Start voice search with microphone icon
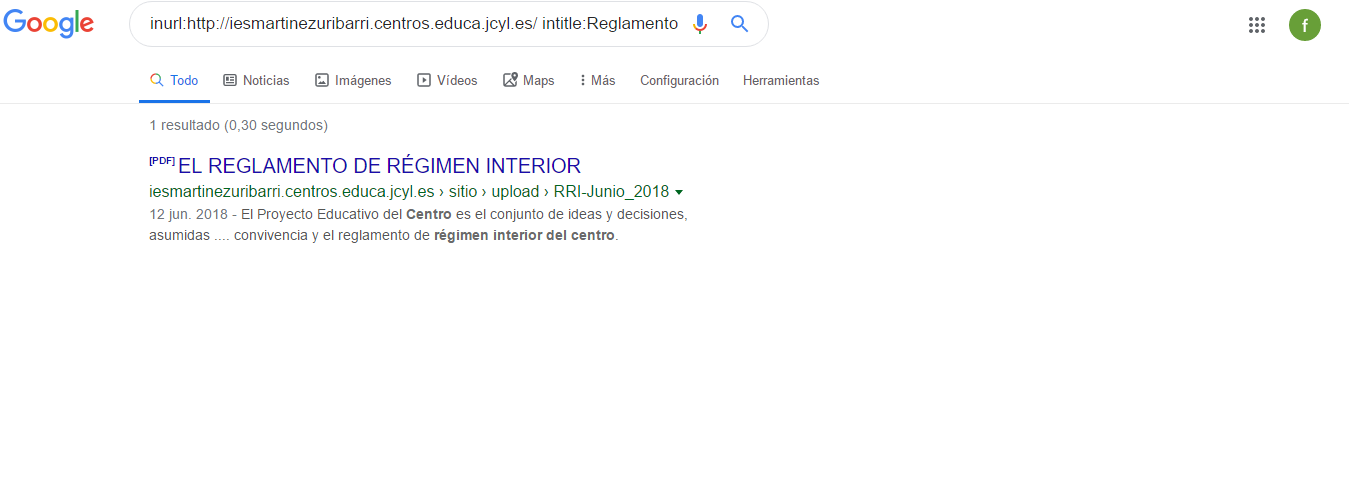 (x=700, y=24)
